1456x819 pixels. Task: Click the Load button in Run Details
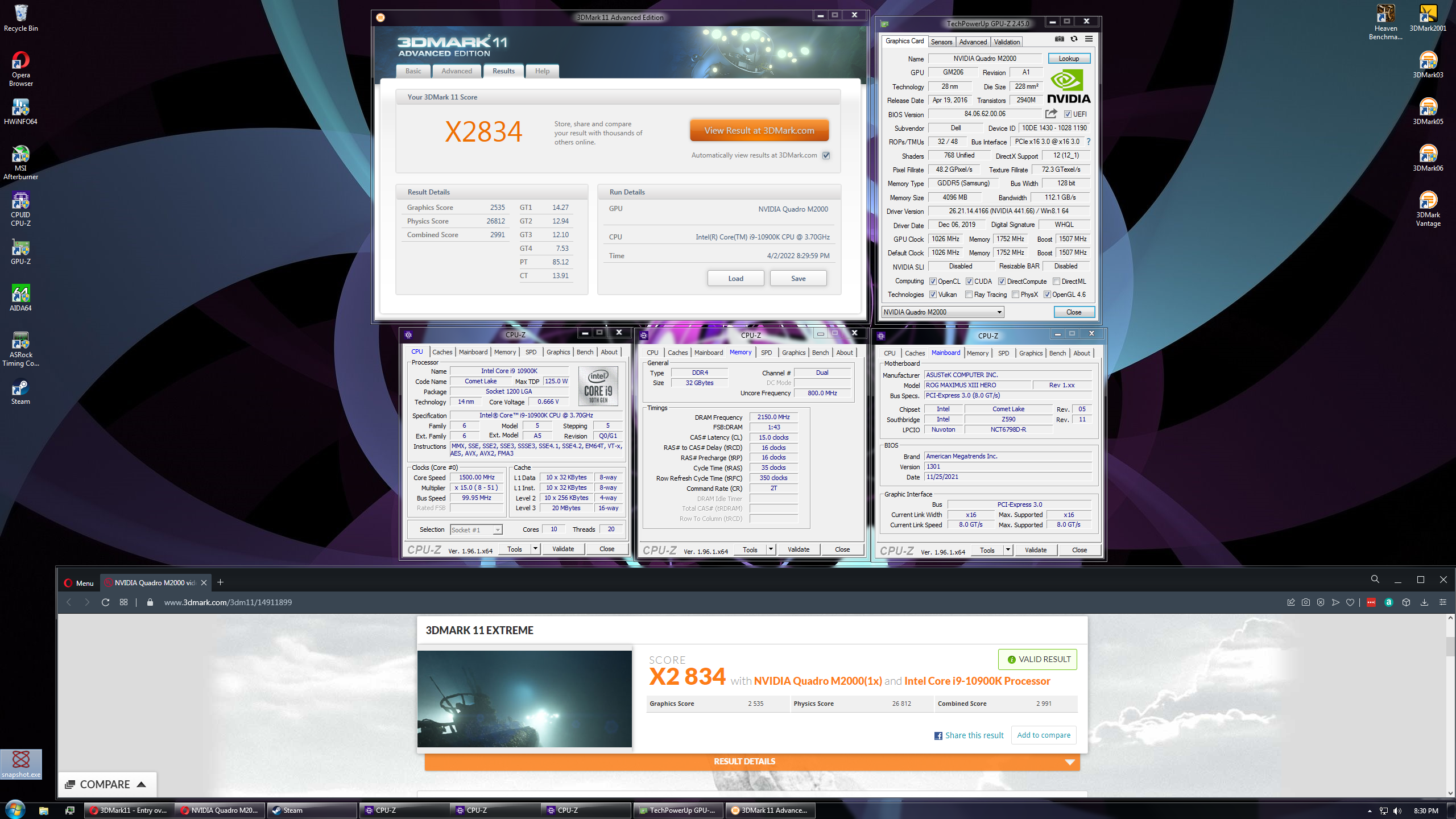(736, 279)
